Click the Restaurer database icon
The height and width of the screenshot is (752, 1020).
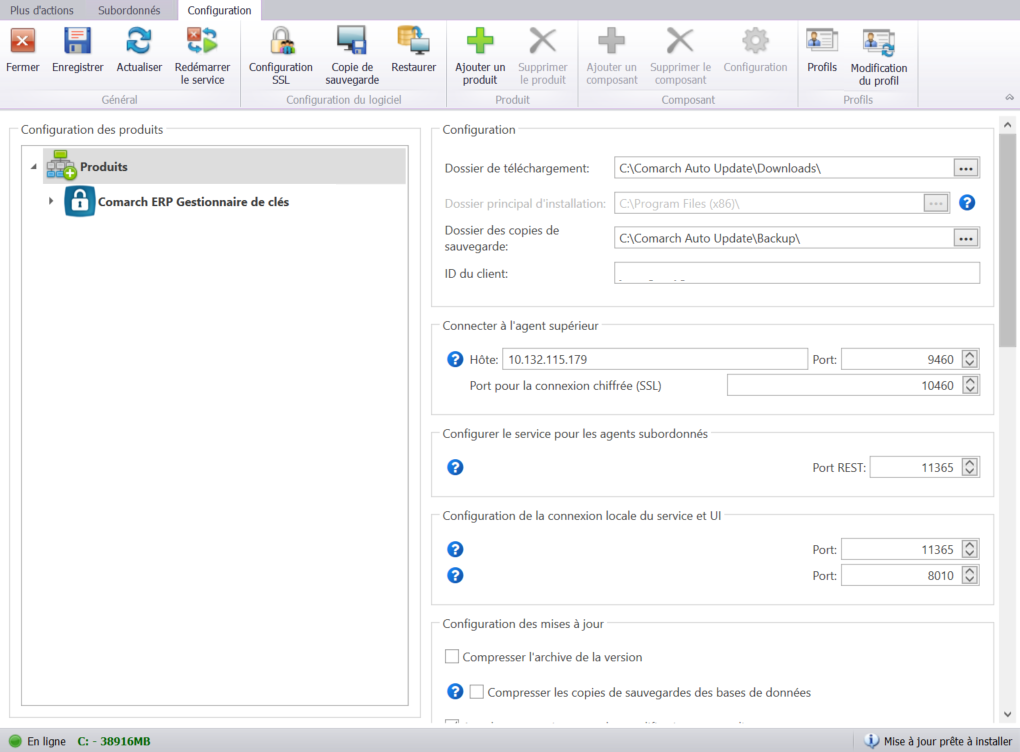pos(413,41)
